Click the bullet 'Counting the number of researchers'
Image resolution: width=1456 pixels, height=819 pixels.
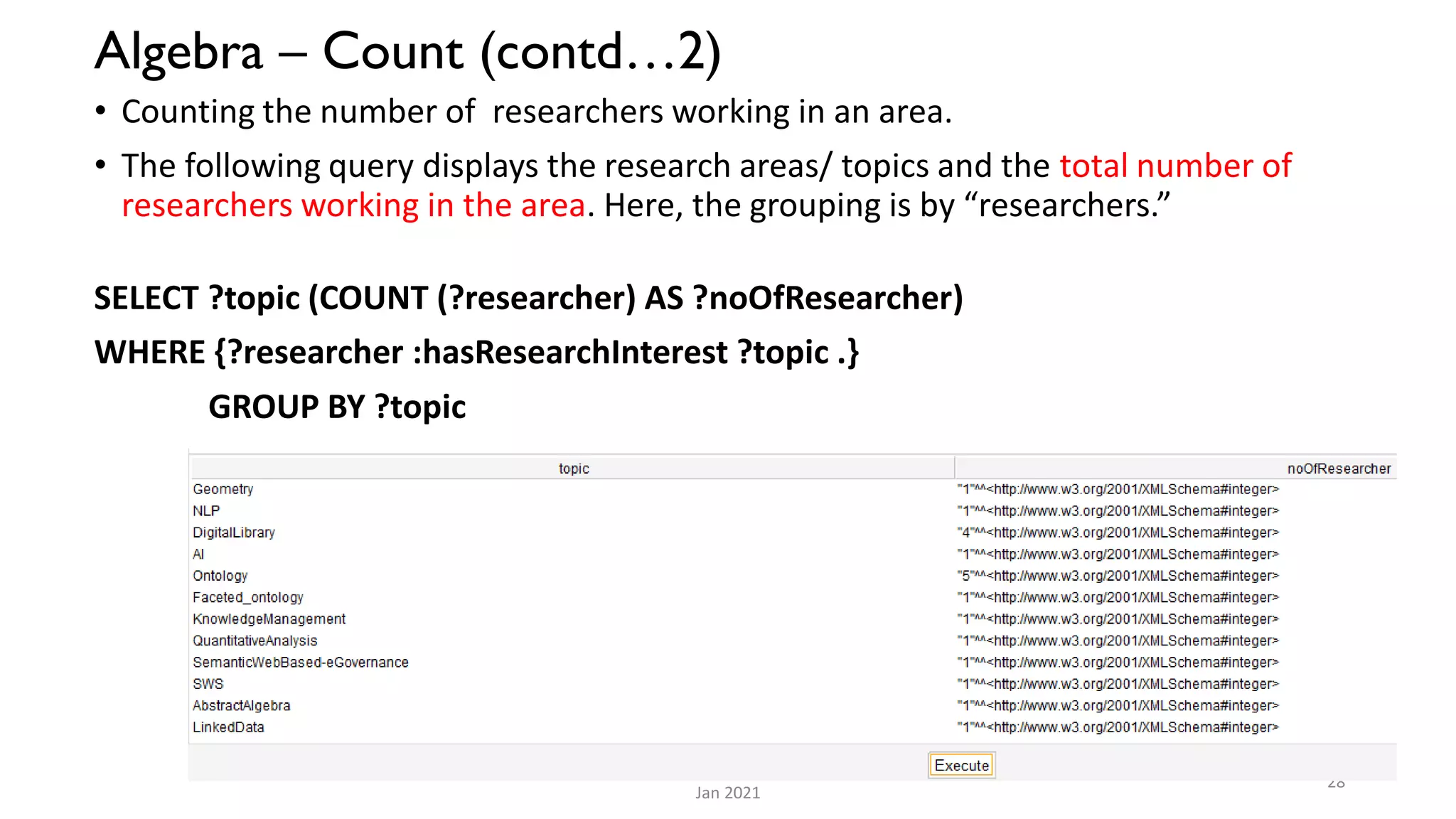537,112
